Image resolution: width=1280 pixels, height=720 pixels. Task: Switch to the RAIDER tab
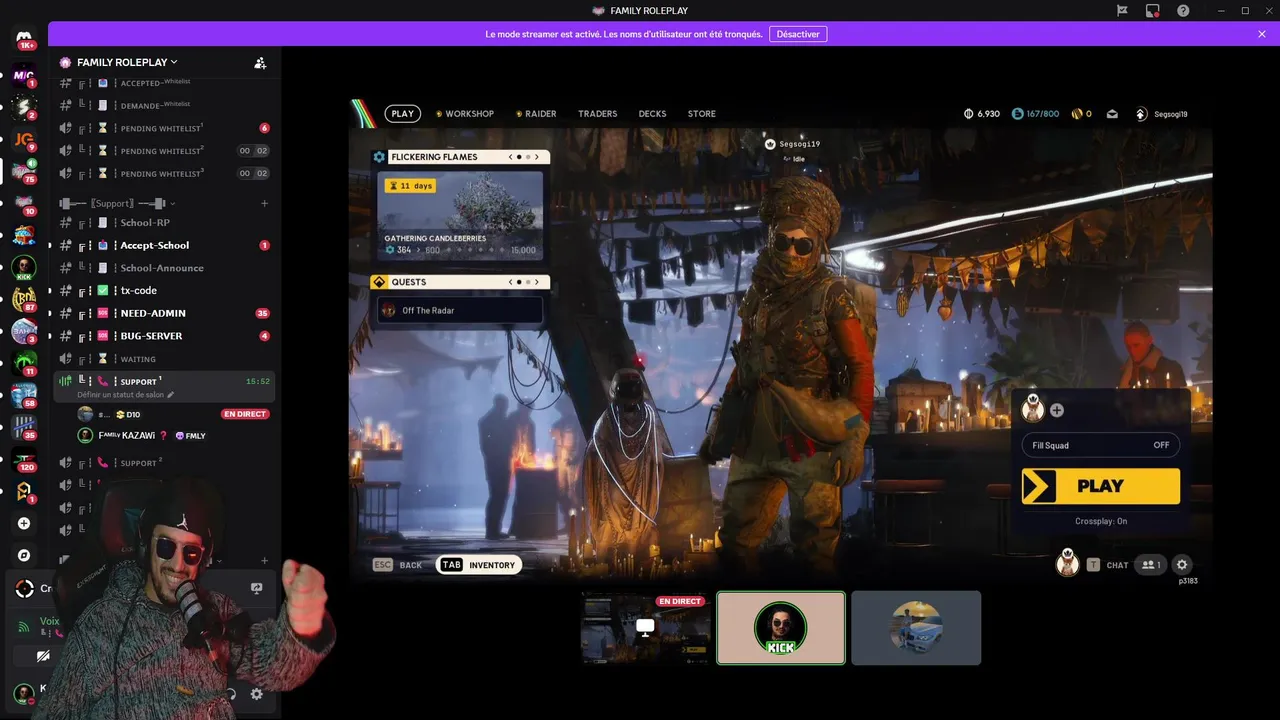[536, 114]
